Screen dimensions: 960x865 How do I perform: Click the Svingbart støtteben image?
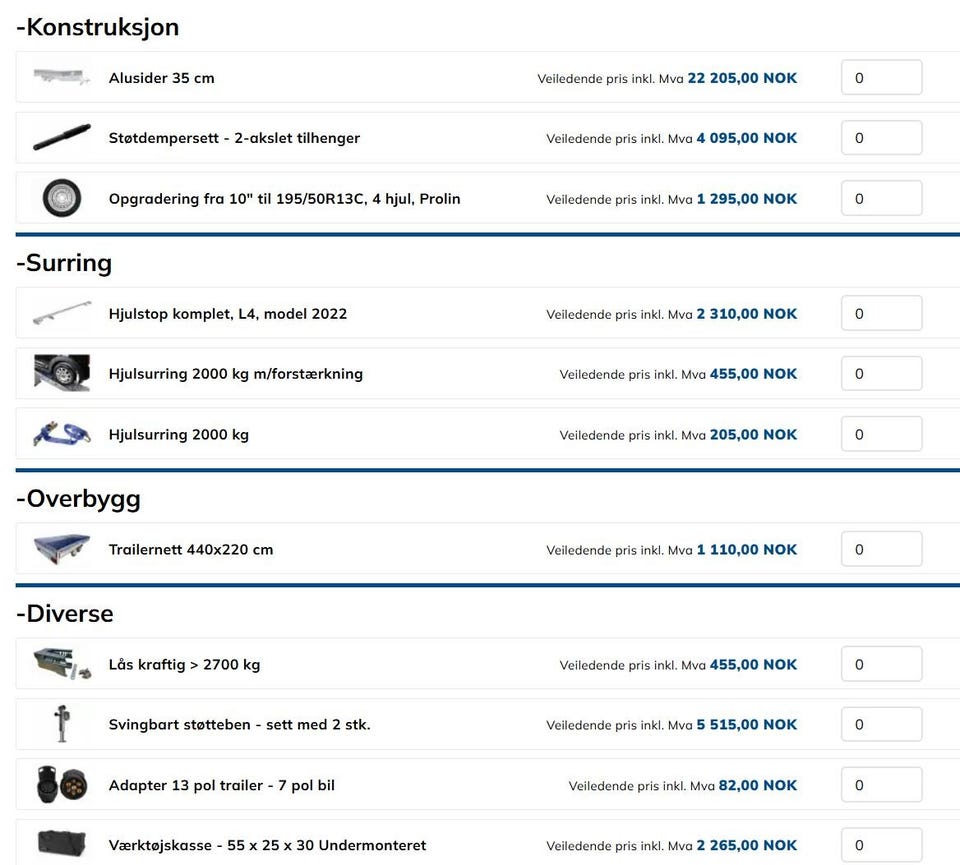62,724
